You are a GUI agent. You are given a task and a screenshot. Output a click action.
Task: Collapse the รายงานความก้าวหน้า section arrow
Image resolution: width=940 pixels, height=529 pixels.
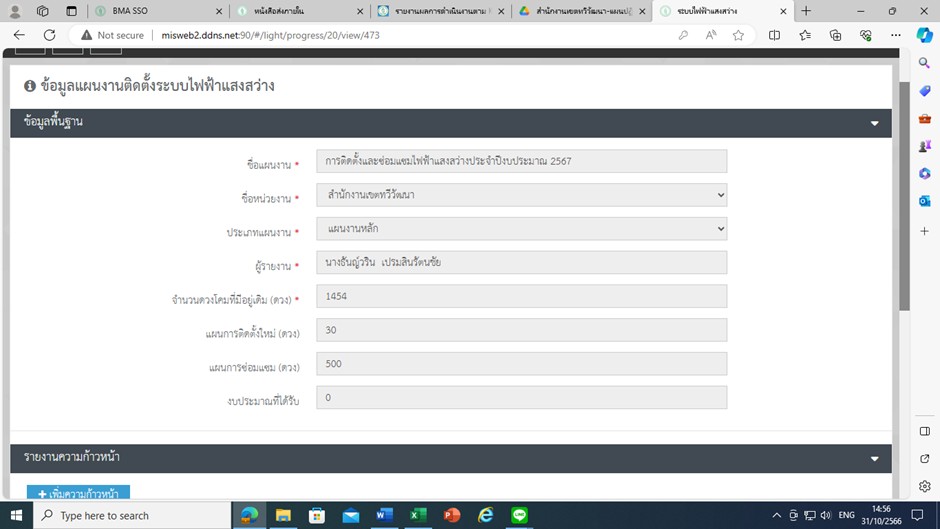874,458
